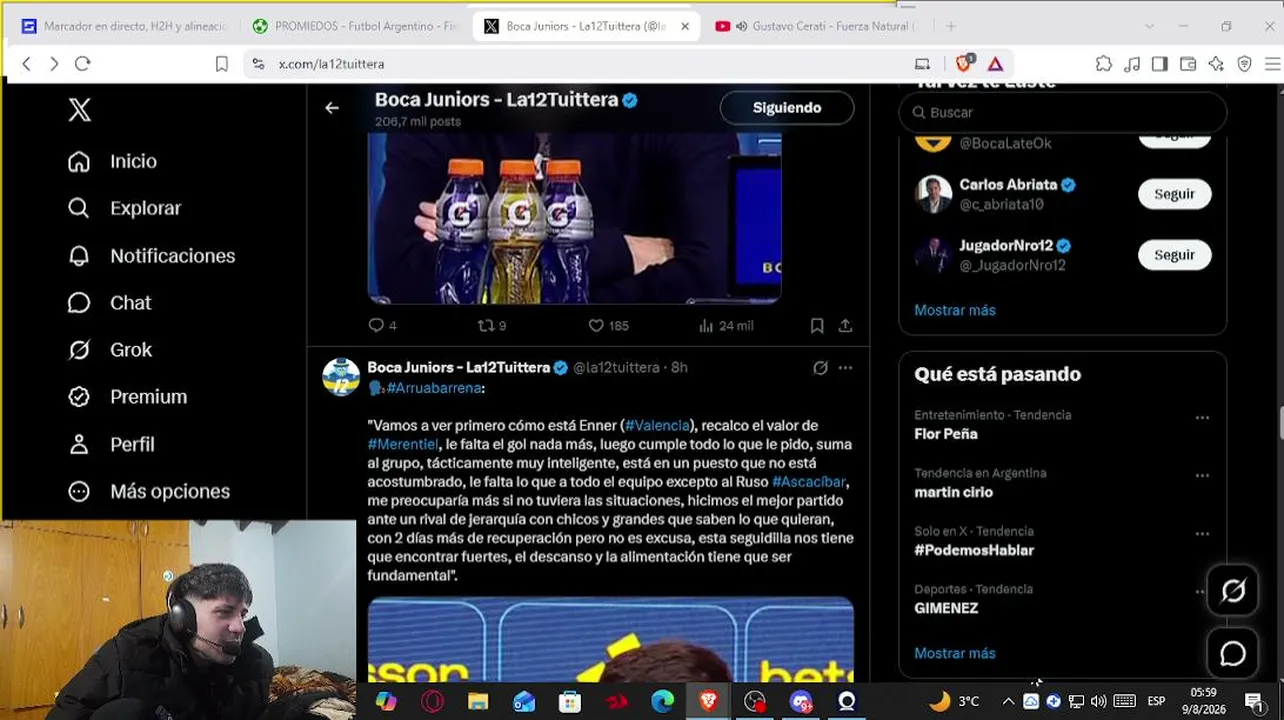Open more options on the Arruabarrena post

[846, 368]
